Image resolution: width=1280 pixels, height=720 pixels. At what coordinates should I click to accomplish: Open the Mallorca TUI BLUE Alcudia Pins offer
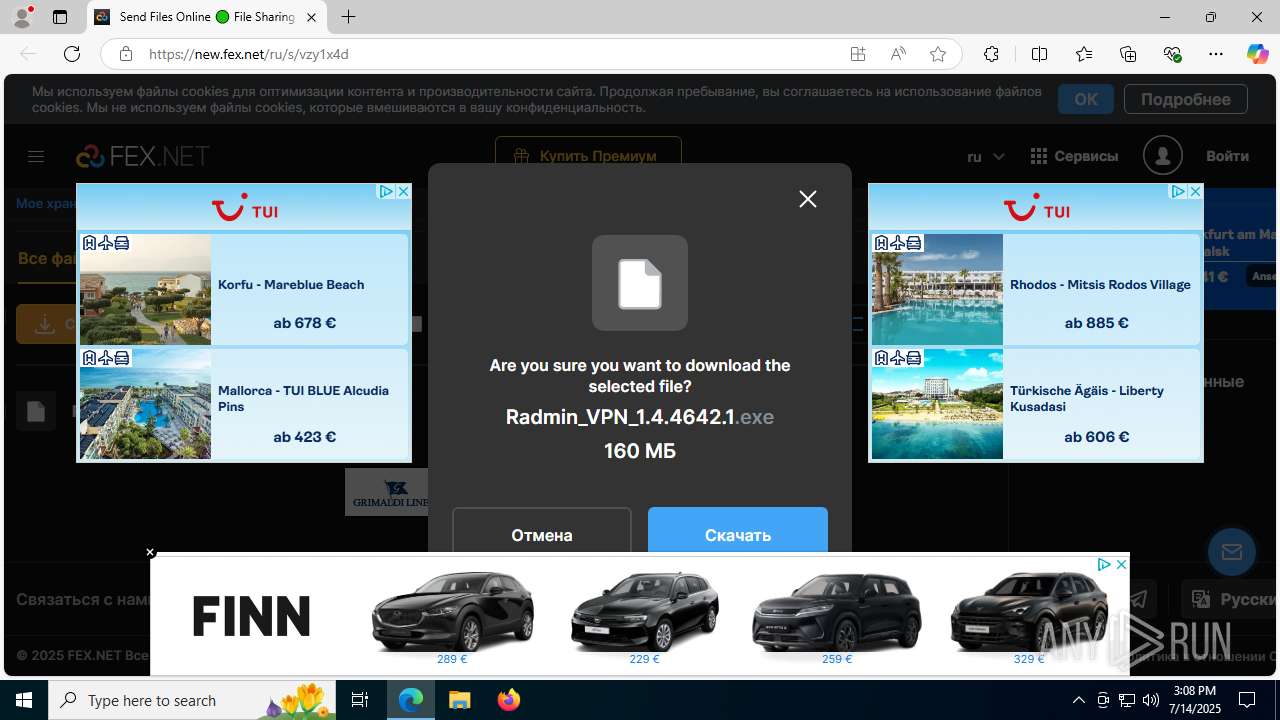click(x=244, y=403)
